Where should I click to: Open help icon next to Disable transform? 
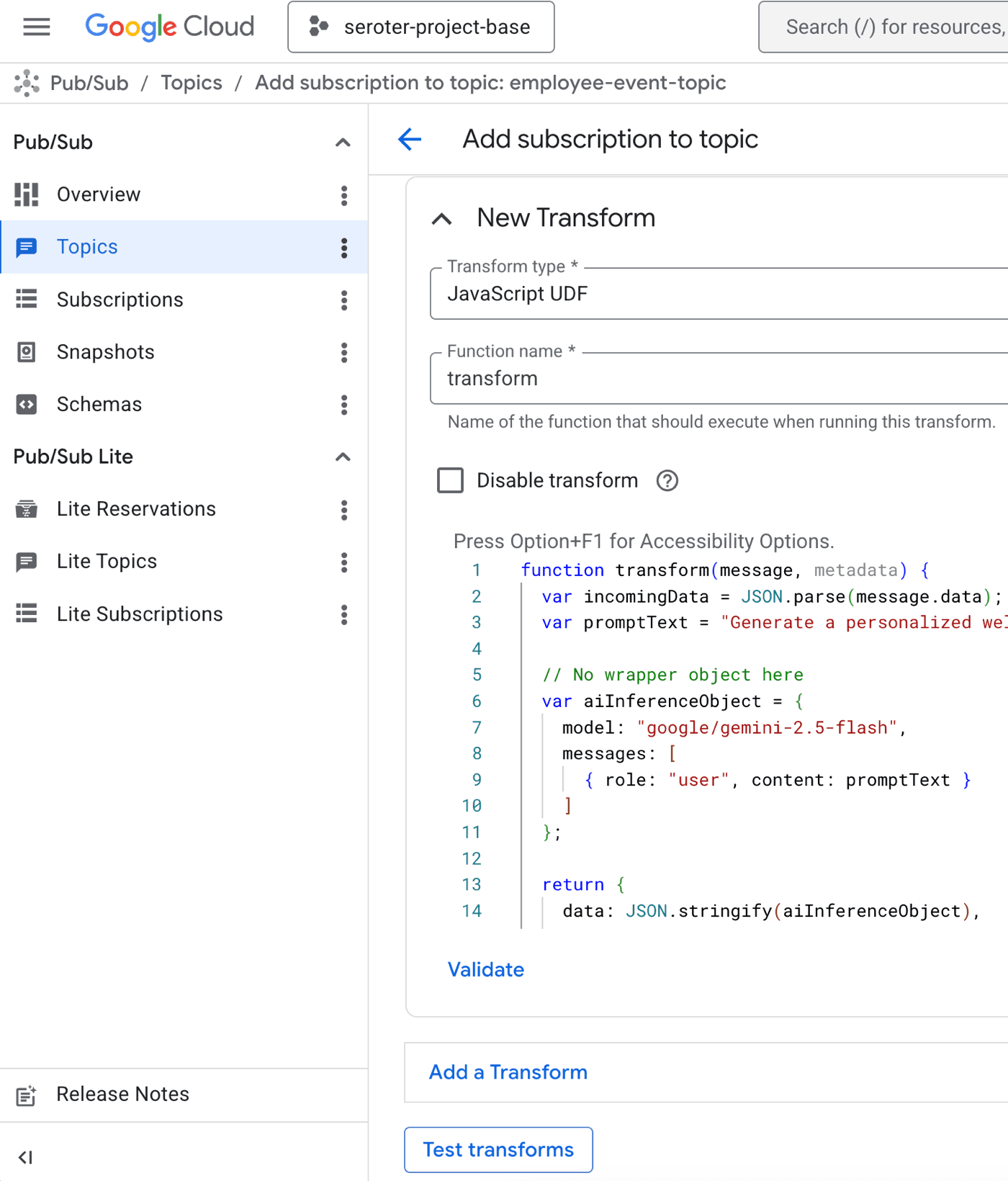tap(667, 480)
